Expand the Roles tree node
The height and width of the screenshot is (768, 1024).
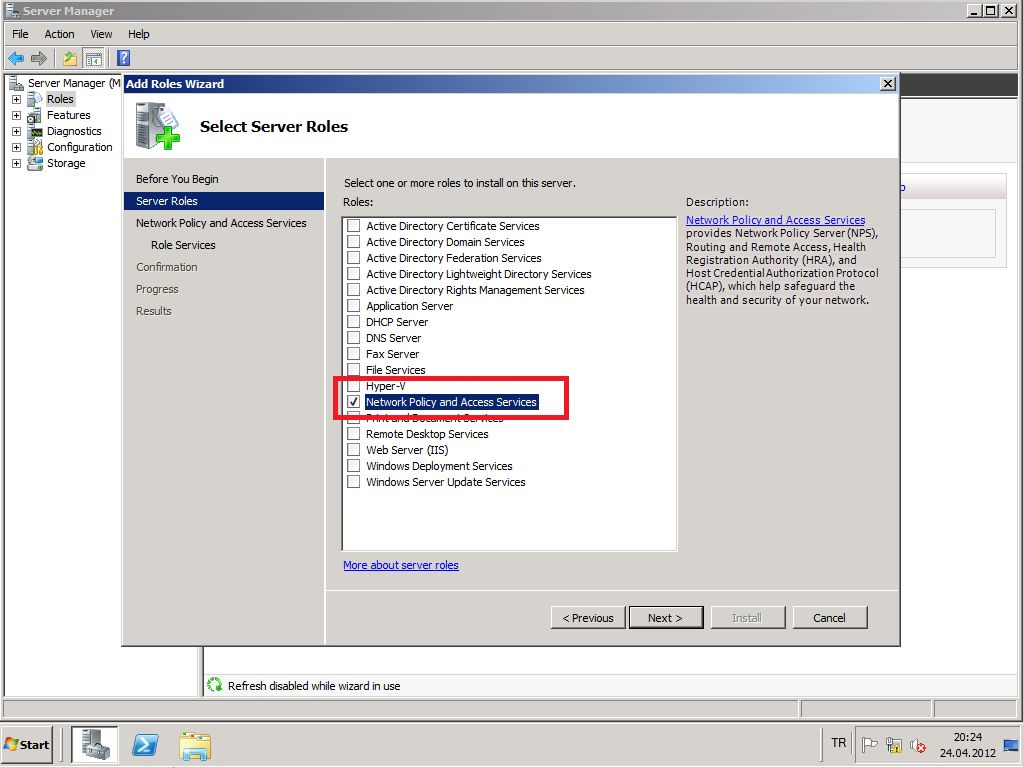[16, 99]
